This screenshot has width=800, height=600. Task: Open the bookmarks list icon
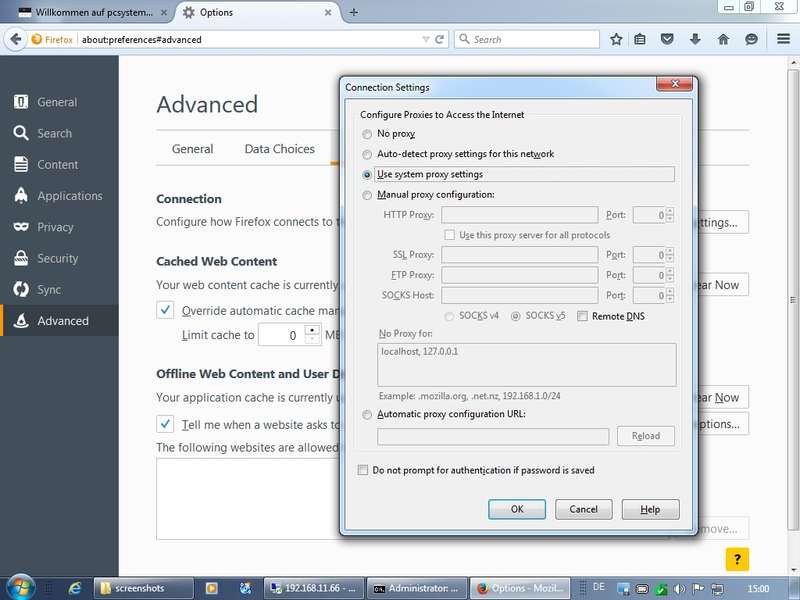click(640, 39)
